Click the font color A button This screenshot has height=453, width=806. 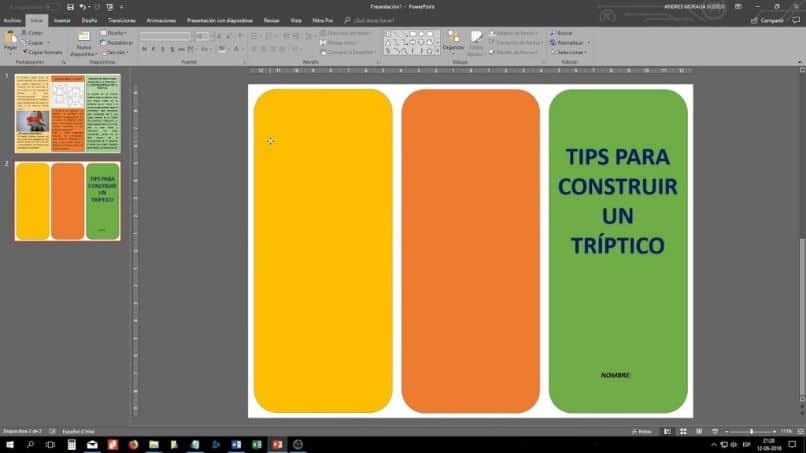[236, 49]
